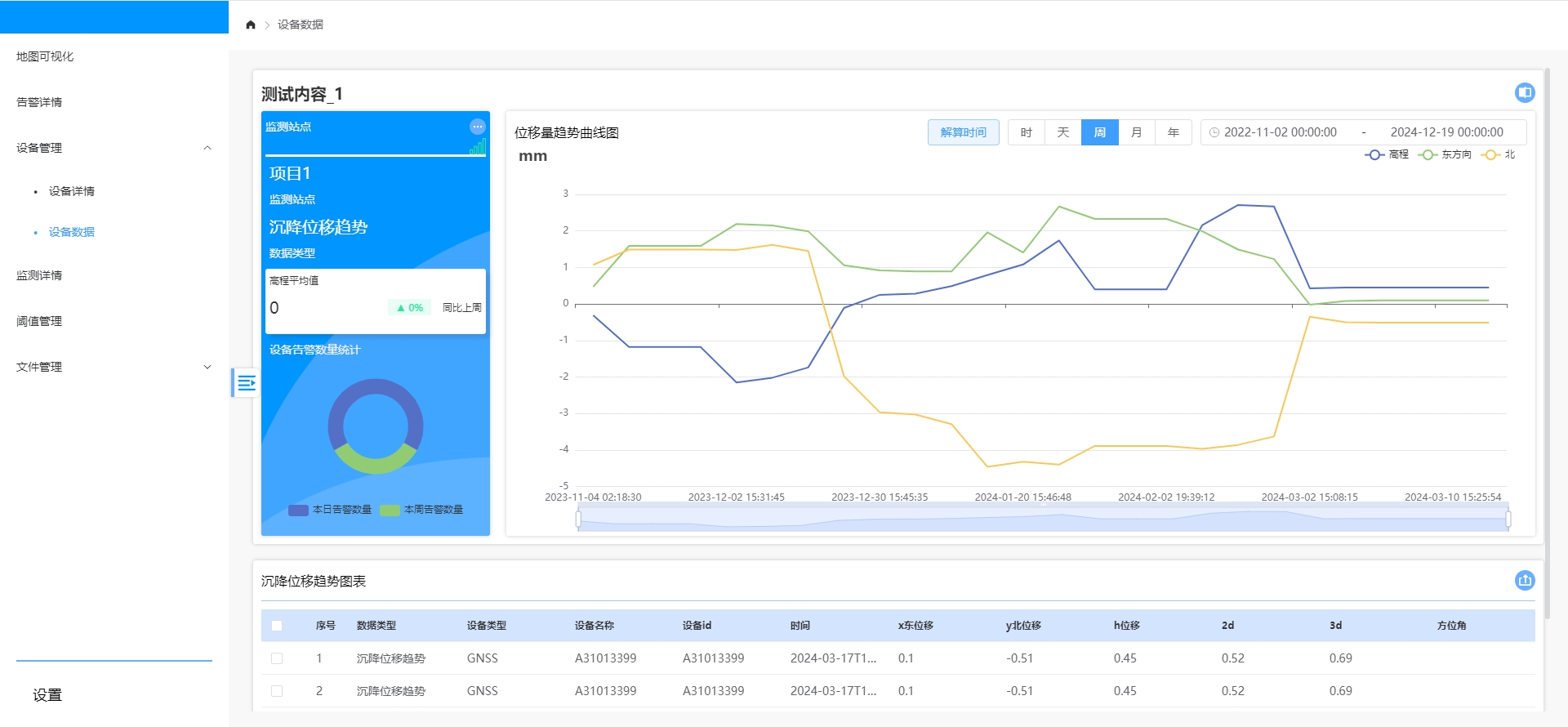
Task: Click the 设备名称 column header
Action: (595, 626)
